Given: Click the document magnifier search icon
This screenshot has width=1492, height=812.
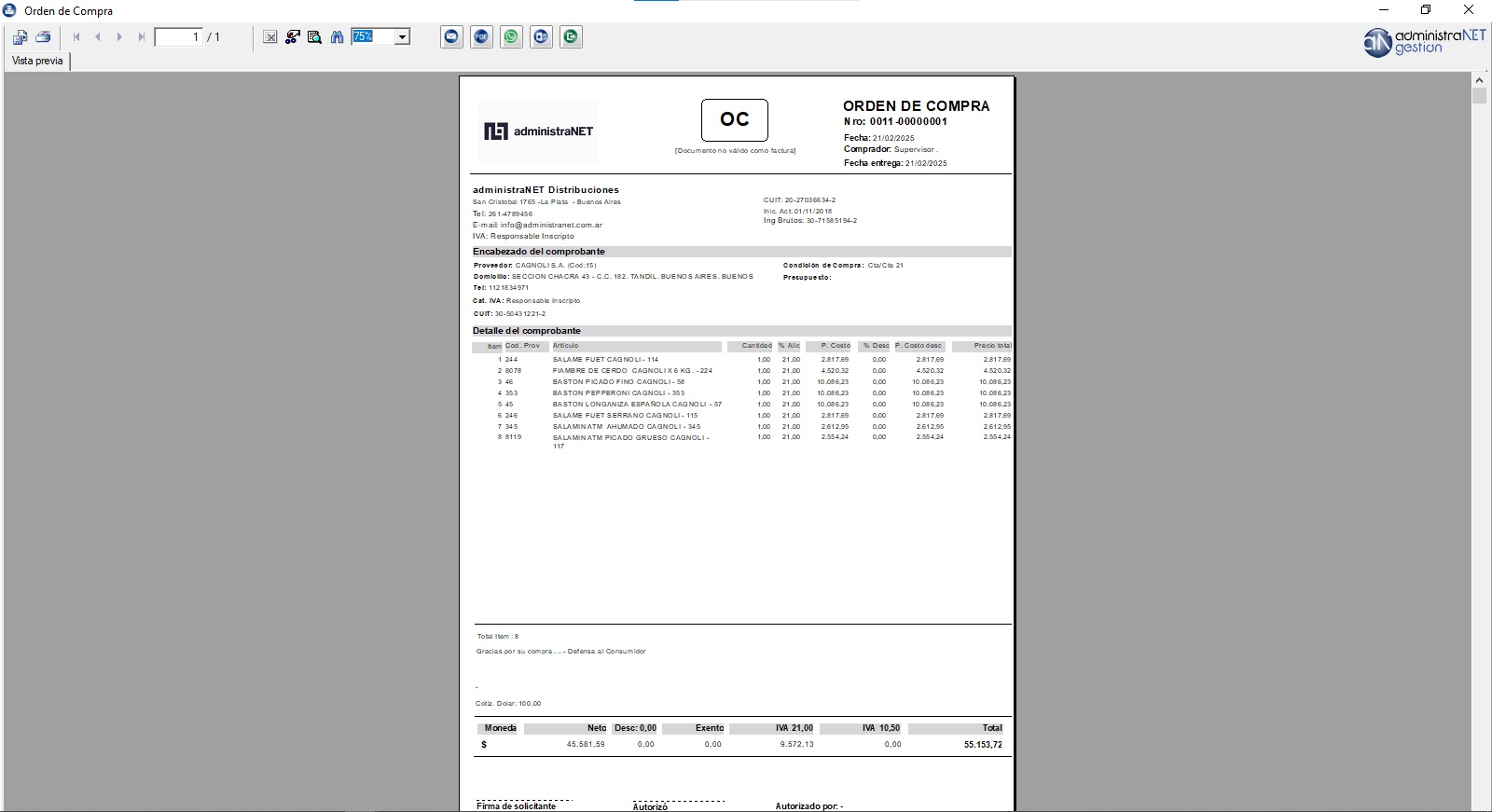Looking at the screenshot, I should coord(314,37).
